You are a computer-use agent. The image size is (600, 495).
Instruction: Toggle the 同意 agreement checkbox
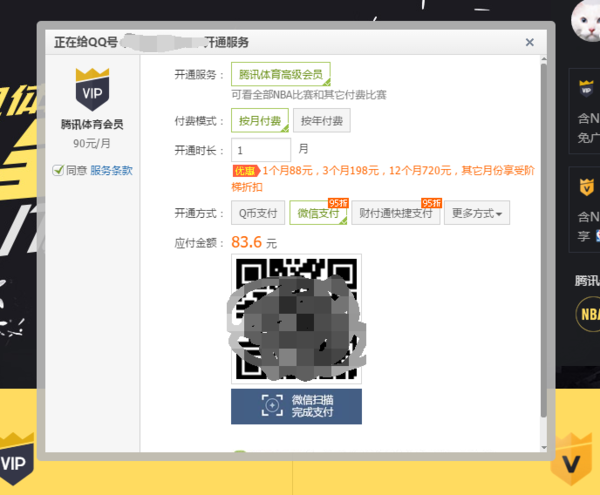pyautogui.click(x=58, y=170)
